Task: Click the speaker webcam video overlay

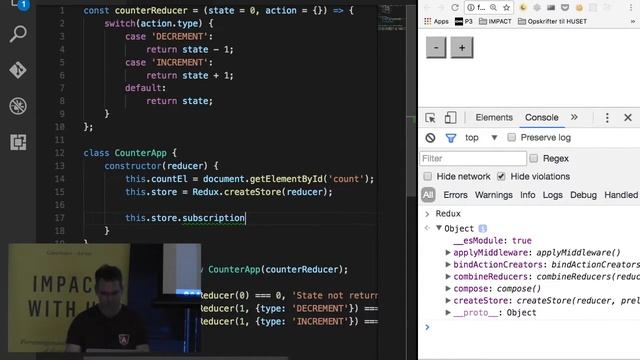Action: coord(104,298)
